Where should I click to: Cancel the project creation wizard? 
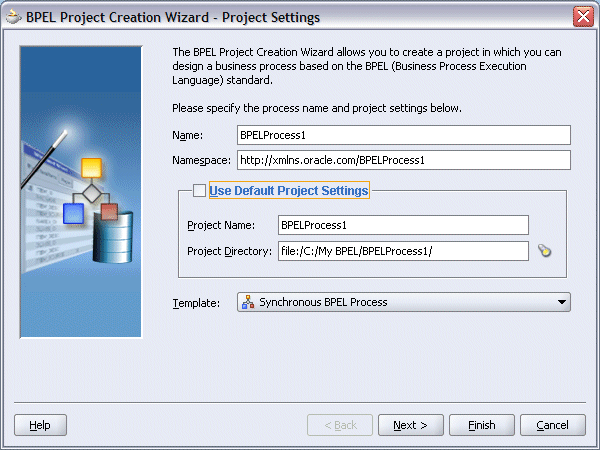pyautogui.click(x=552, y=425)
